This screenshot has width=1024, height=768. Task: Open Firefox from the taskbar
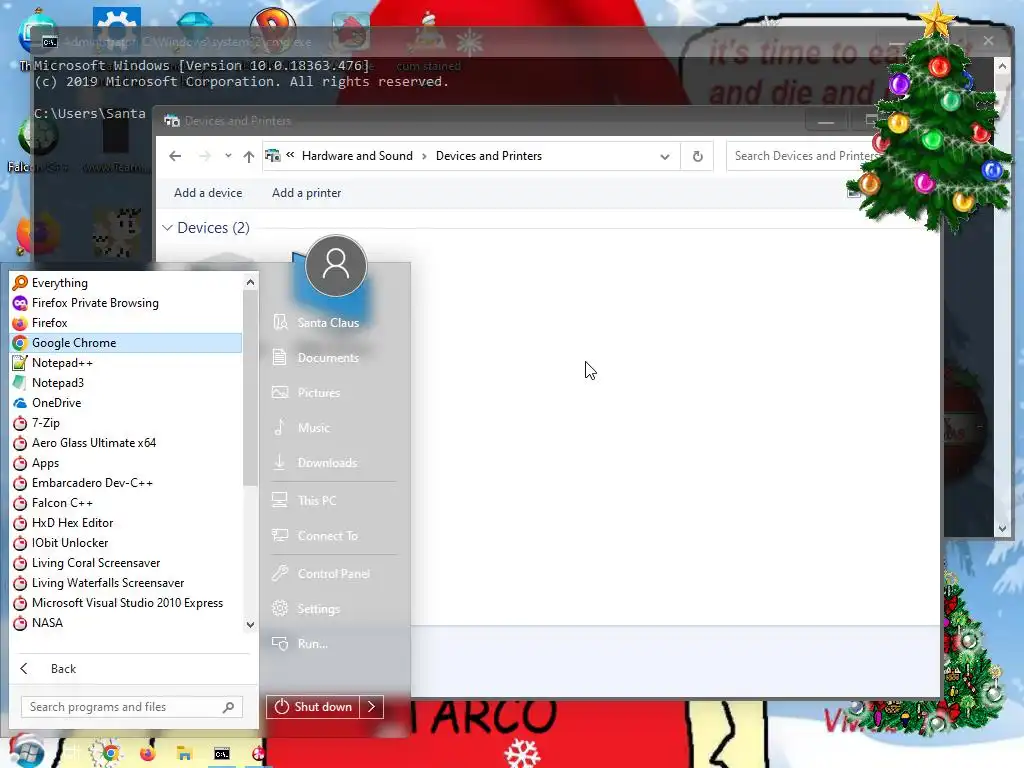(x=148, y=754)
